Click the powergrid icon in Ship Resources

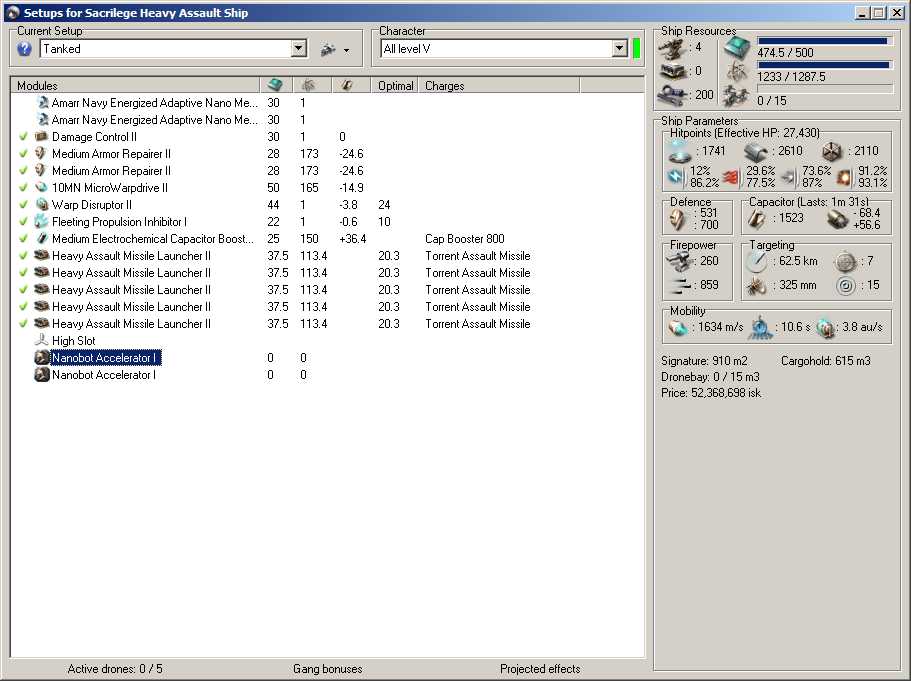coord(737,71)
